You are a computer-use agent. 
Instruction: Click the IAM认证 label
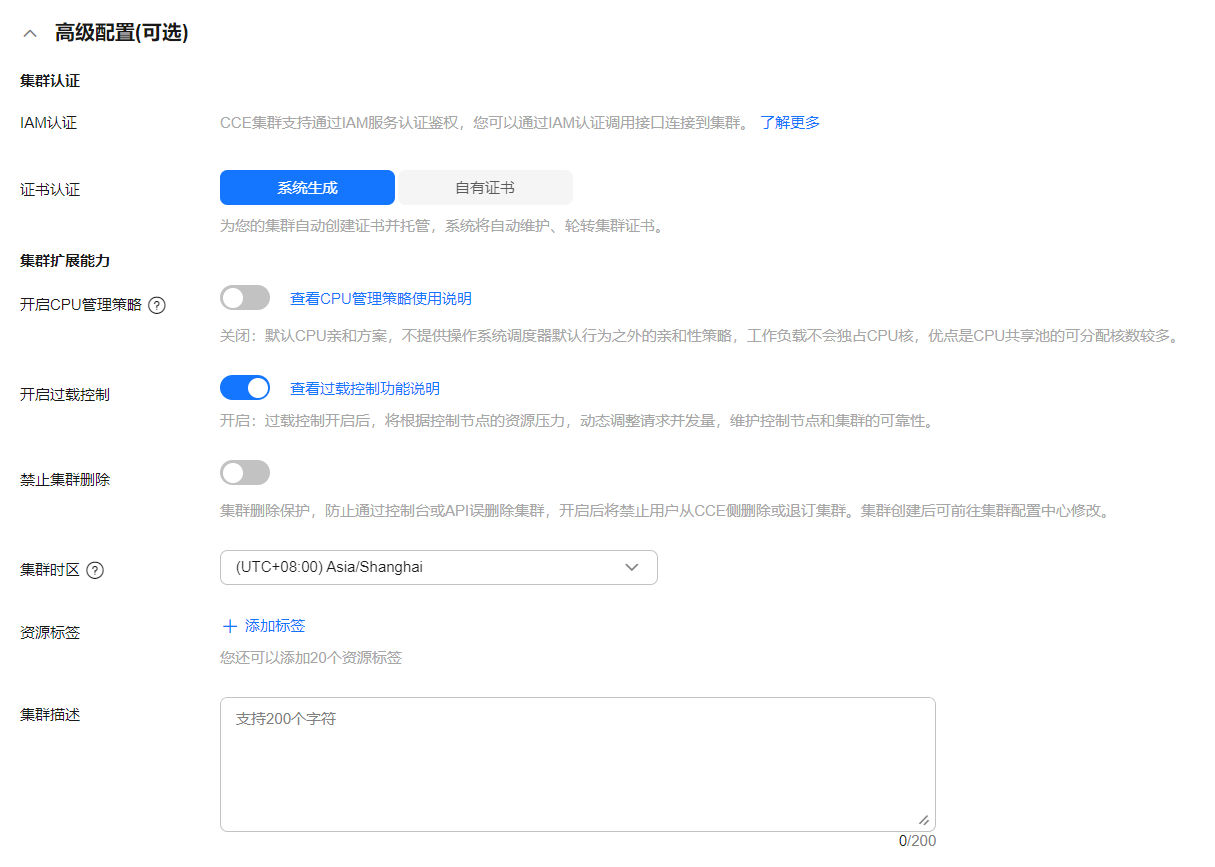(48, 123)
